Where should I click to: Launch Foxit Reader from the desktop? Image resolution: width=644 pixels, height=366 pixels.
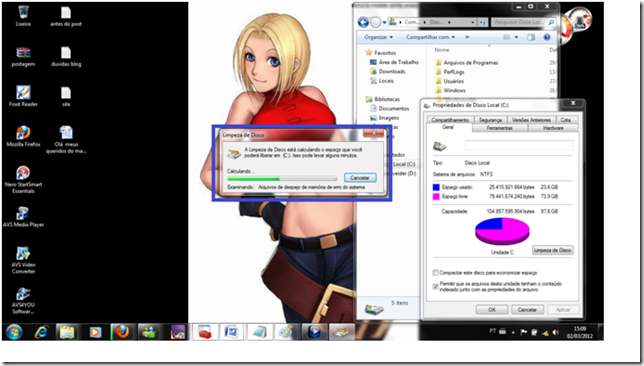(23, 96)
